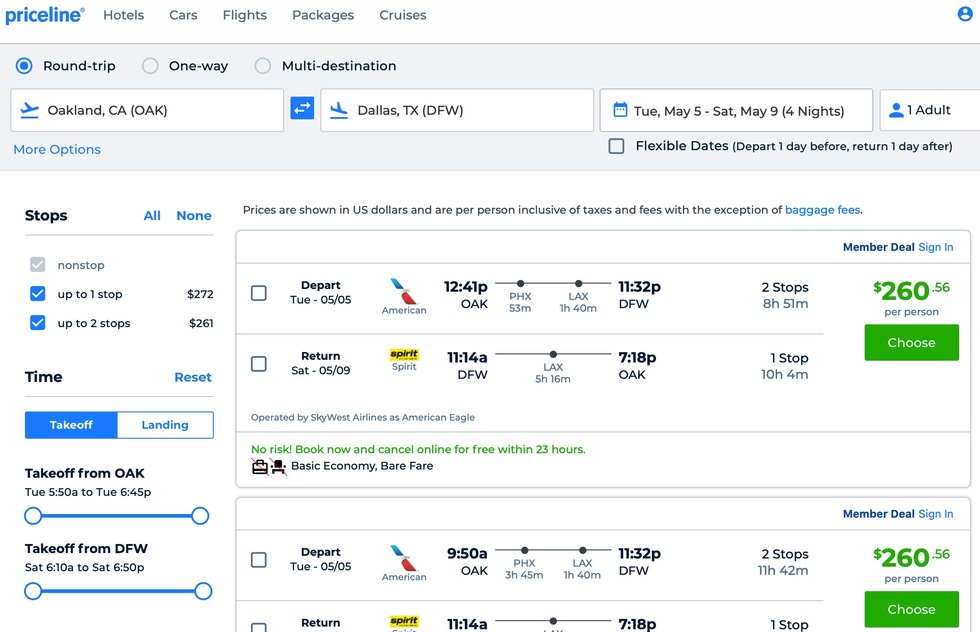980x632 pixels.
Task: Click the person icon beside 1 Adult
Action: point(896,110)
